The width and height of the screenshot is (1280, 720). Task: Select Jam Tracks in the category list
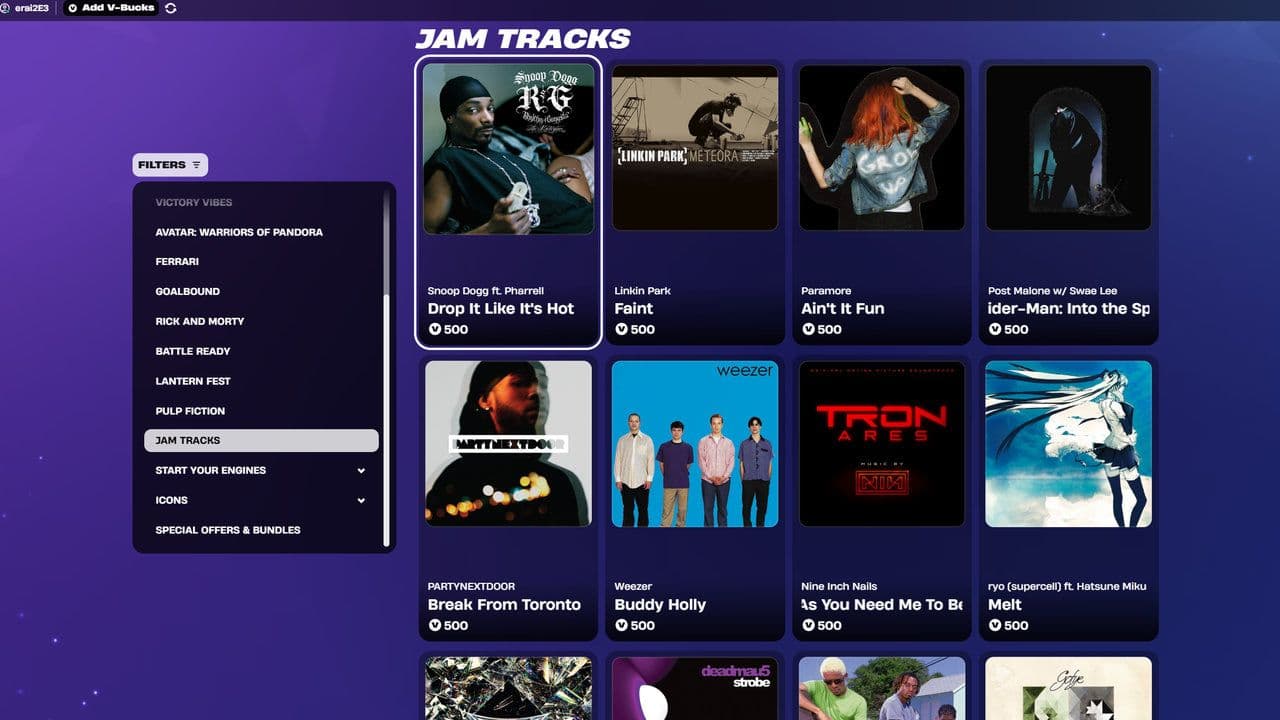[x=261, y=440]
